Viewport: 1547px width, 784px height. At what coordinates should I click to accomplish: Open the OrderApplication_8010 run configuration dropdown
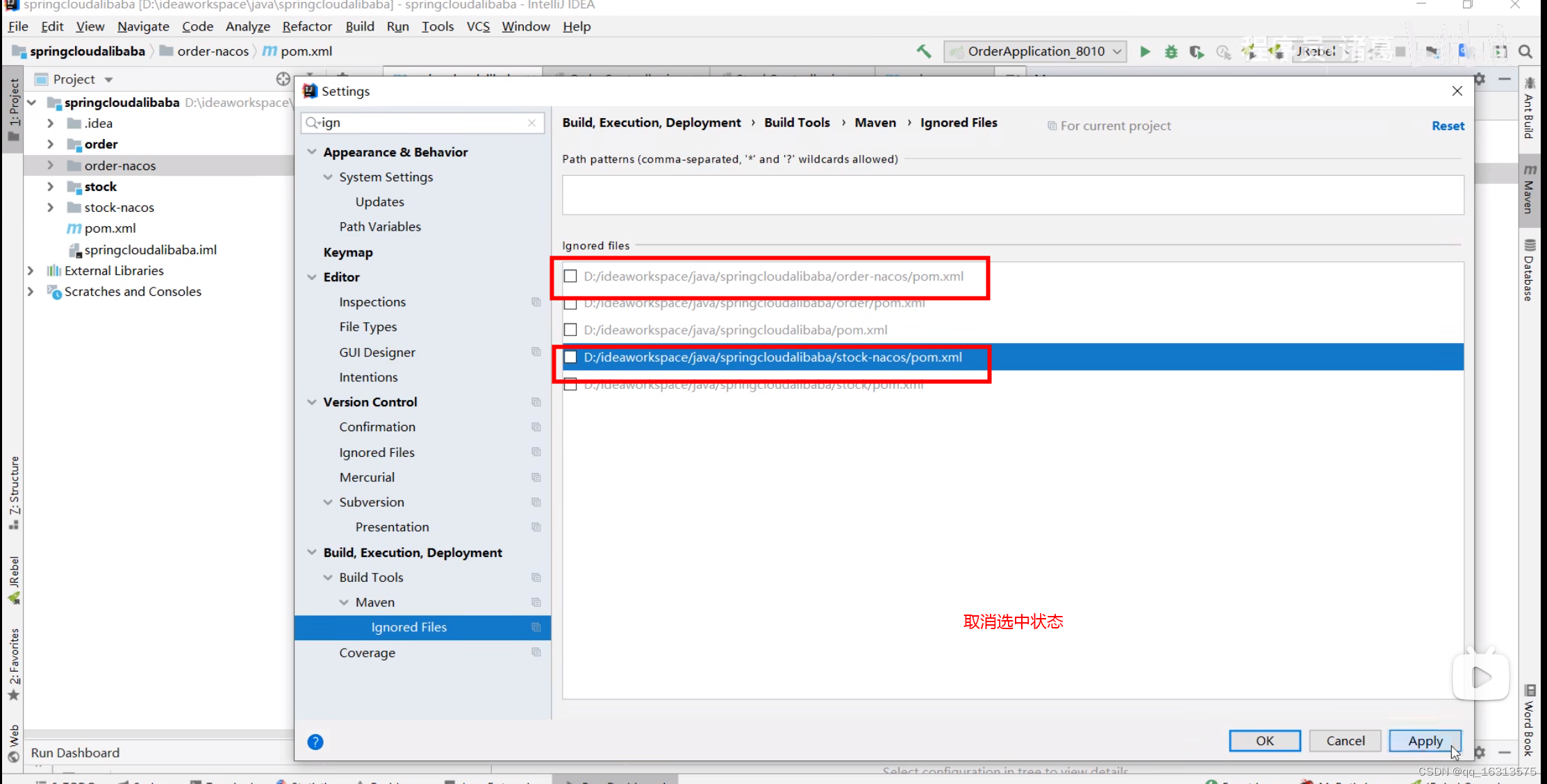1034,51
